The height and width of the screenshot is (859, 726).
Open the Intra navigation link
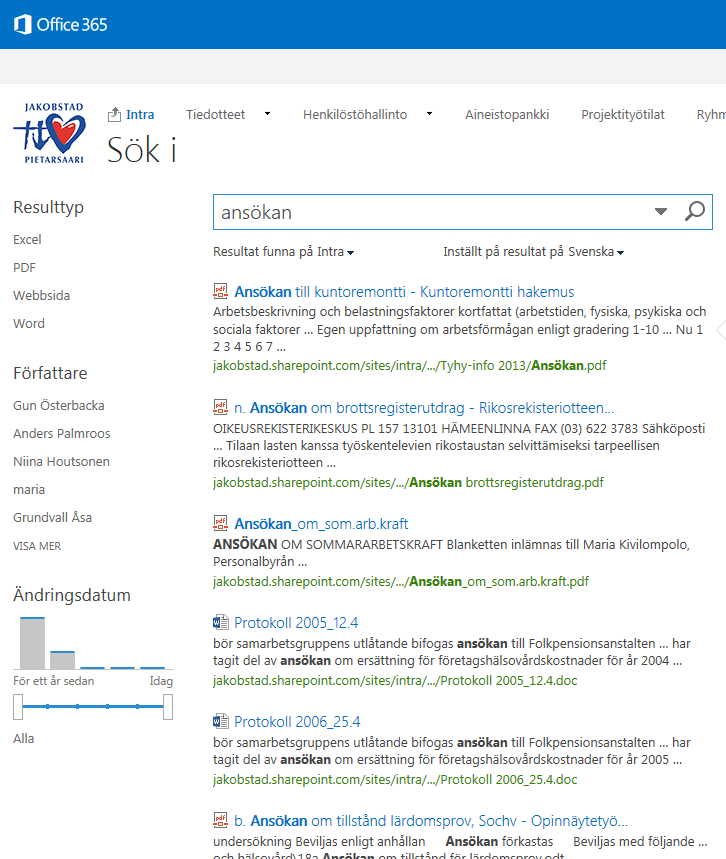click(140, 114)
